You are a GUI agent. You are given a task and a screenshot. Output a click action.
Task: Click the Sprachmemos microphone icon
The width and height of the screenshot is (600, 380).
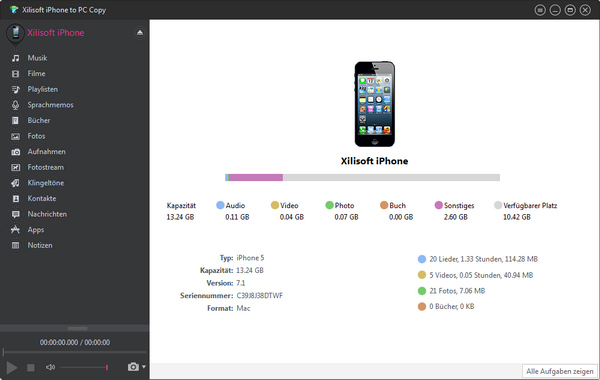click(15, 105)
